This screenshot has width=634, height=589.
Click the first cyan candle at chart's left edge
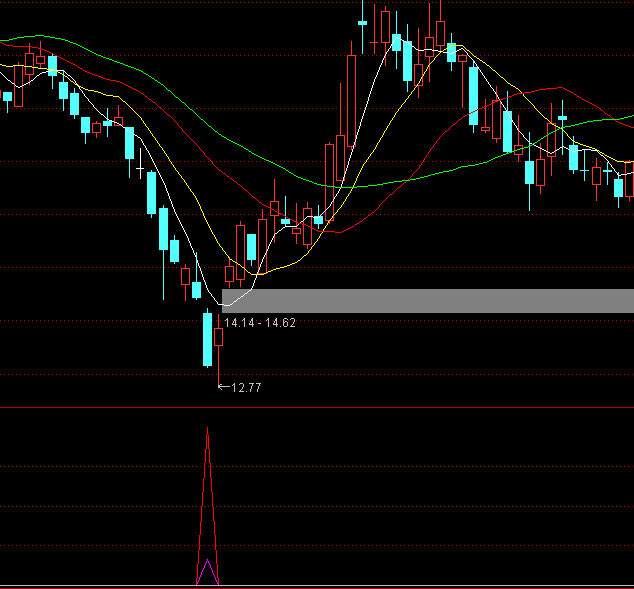(x=7, y=97)
